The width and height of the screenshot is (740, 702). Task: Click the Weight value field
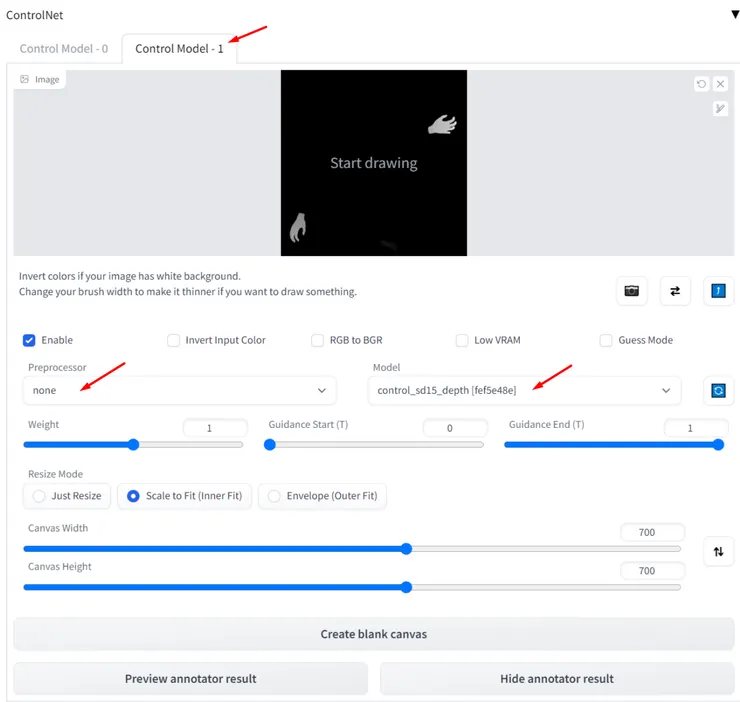[x=215, y=428]
